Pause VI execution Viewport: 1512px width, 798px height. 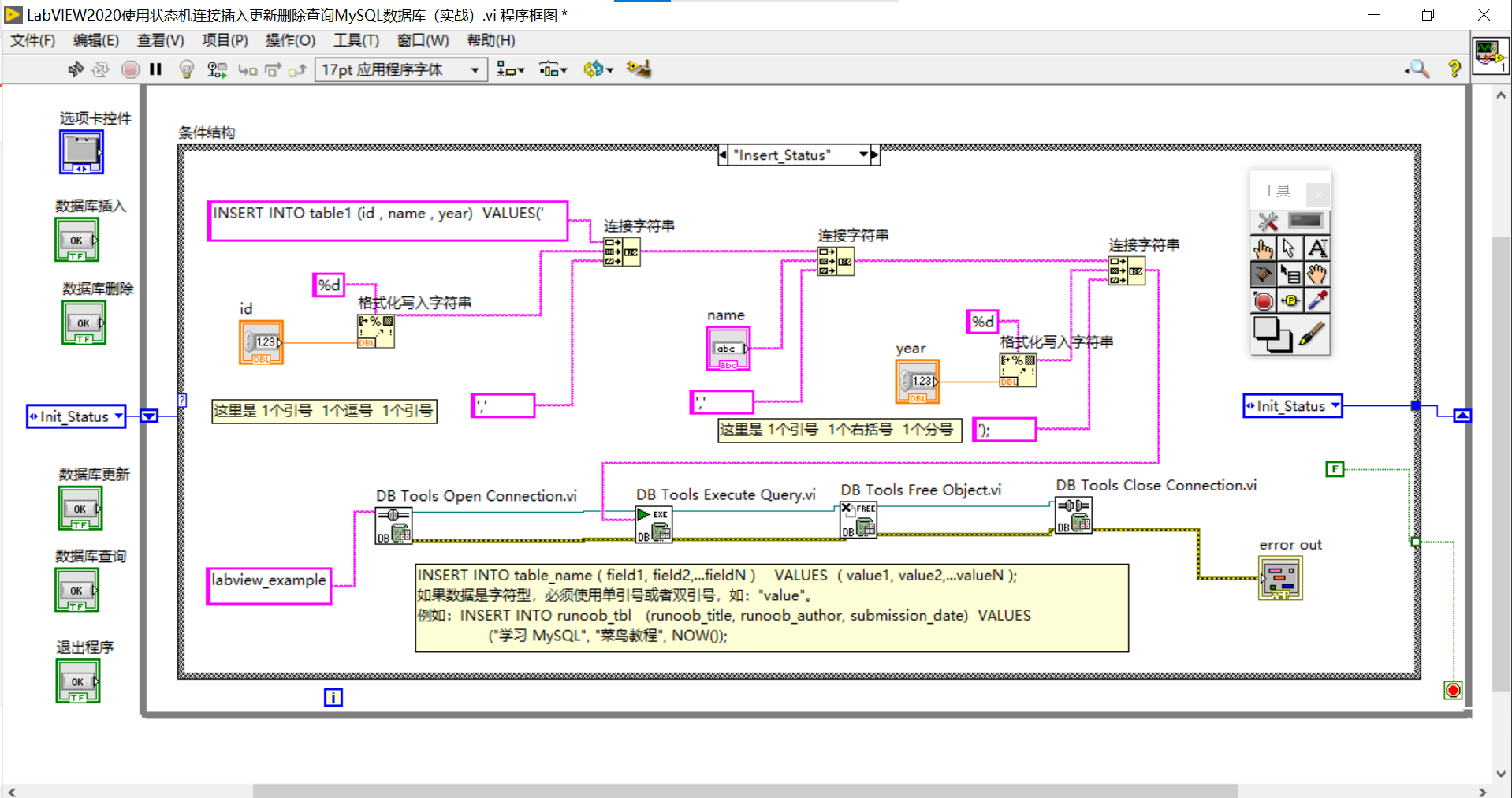[x=155, y=69]
